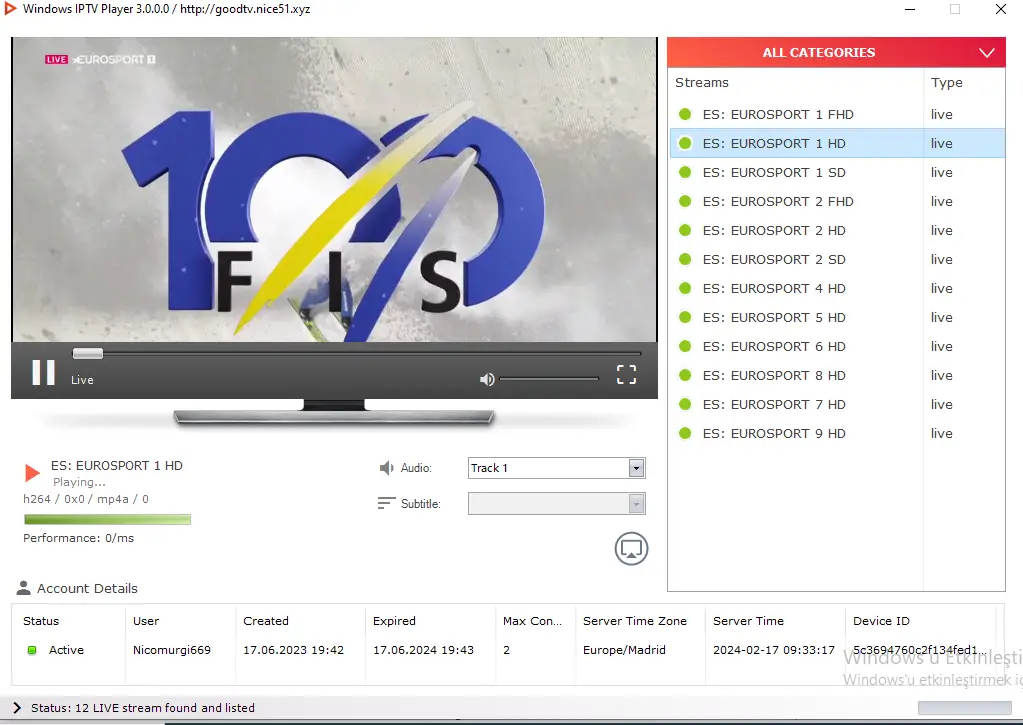The height and width of the screenshot is (725, 1023).
Task: Click green status dot of EUROSPORT 1 SD
Action: click(685, 172)
